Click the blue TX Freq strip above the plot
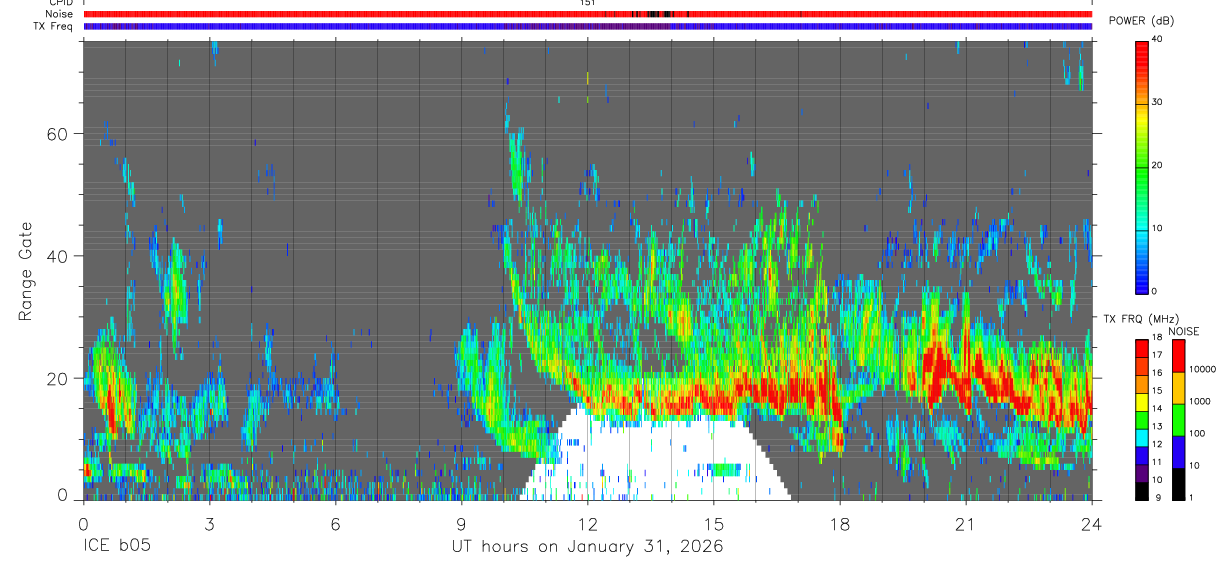 tap(587, 26)
